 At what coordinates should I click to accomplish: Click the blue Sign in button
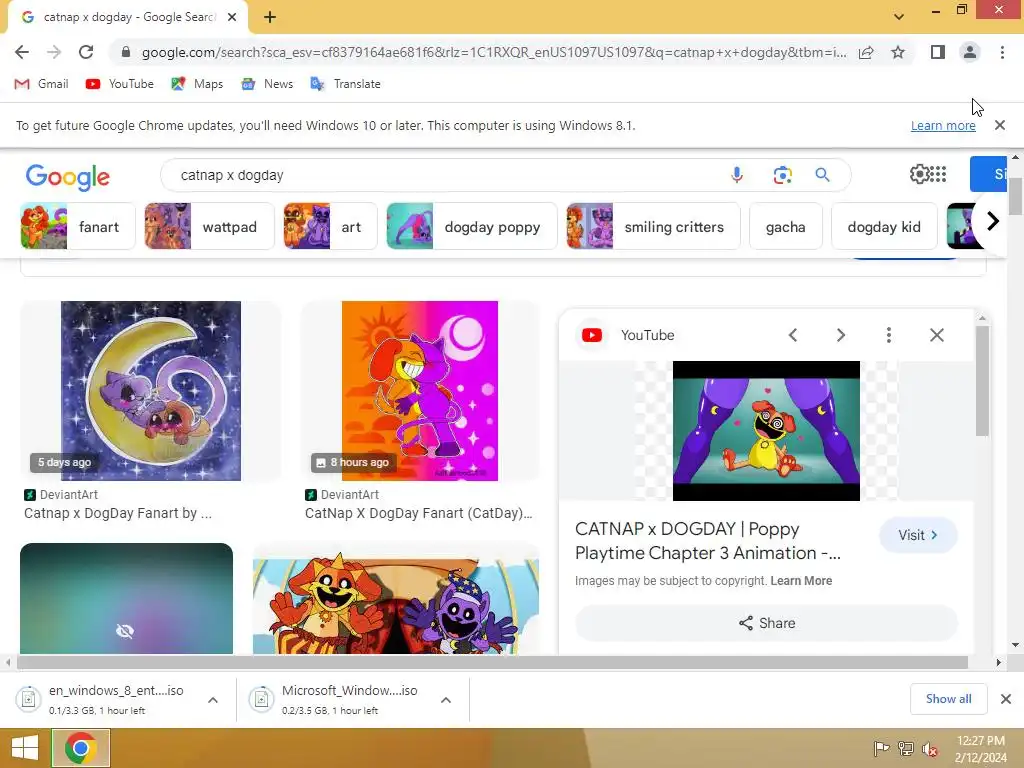pyautogui.click(x=988, y=174)
